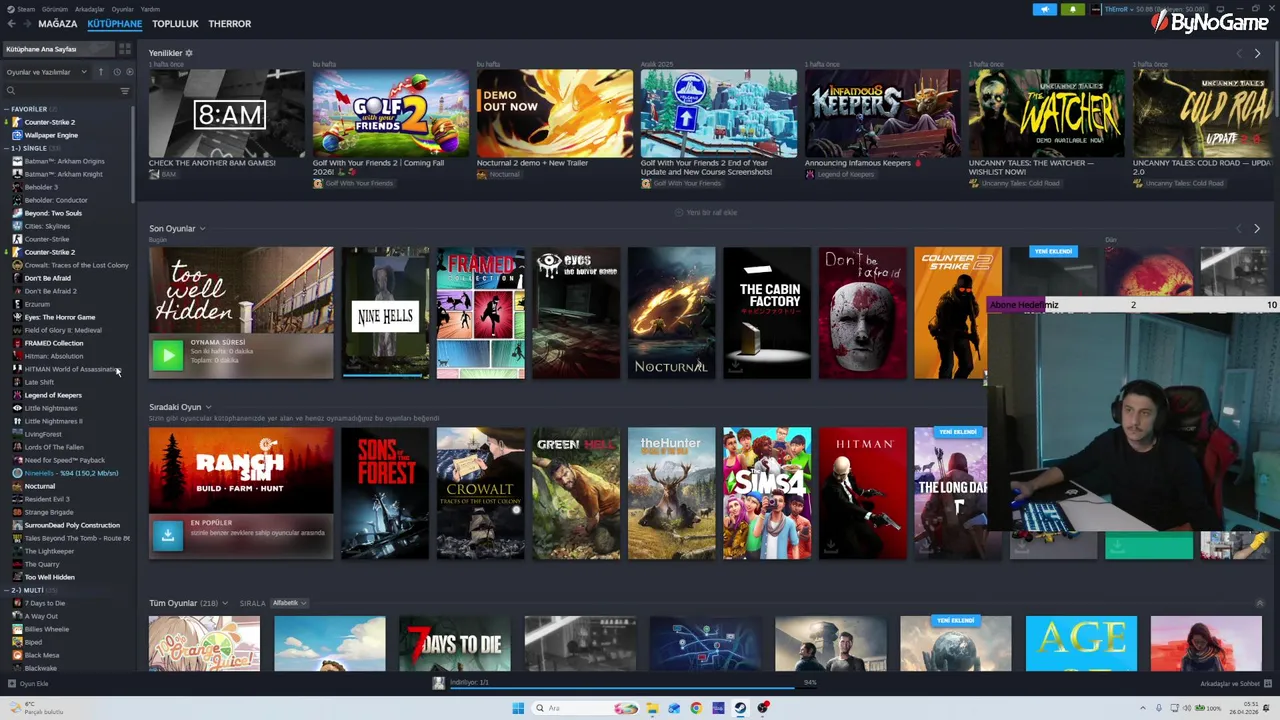
Task: Open the Yardım menu
Action: click(x=150, y=9)
